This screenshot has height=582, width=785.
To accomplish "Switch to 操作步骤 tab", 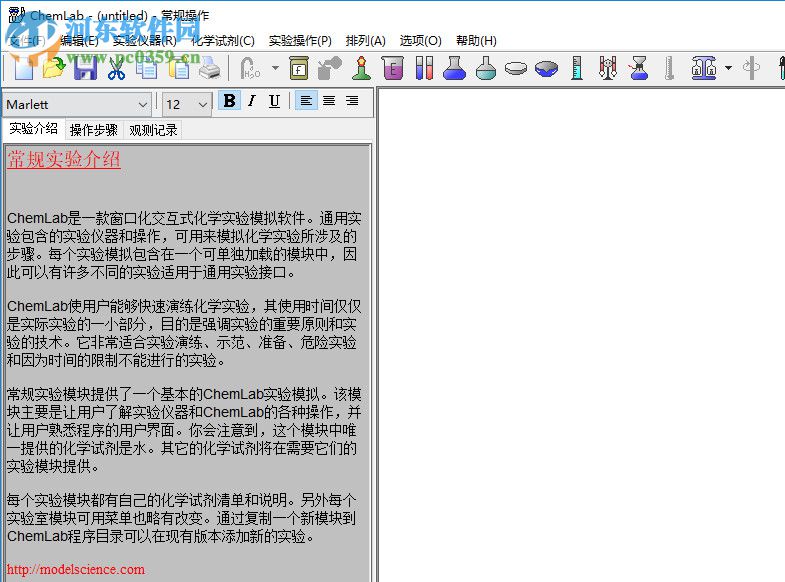I will tap(94, 130).
